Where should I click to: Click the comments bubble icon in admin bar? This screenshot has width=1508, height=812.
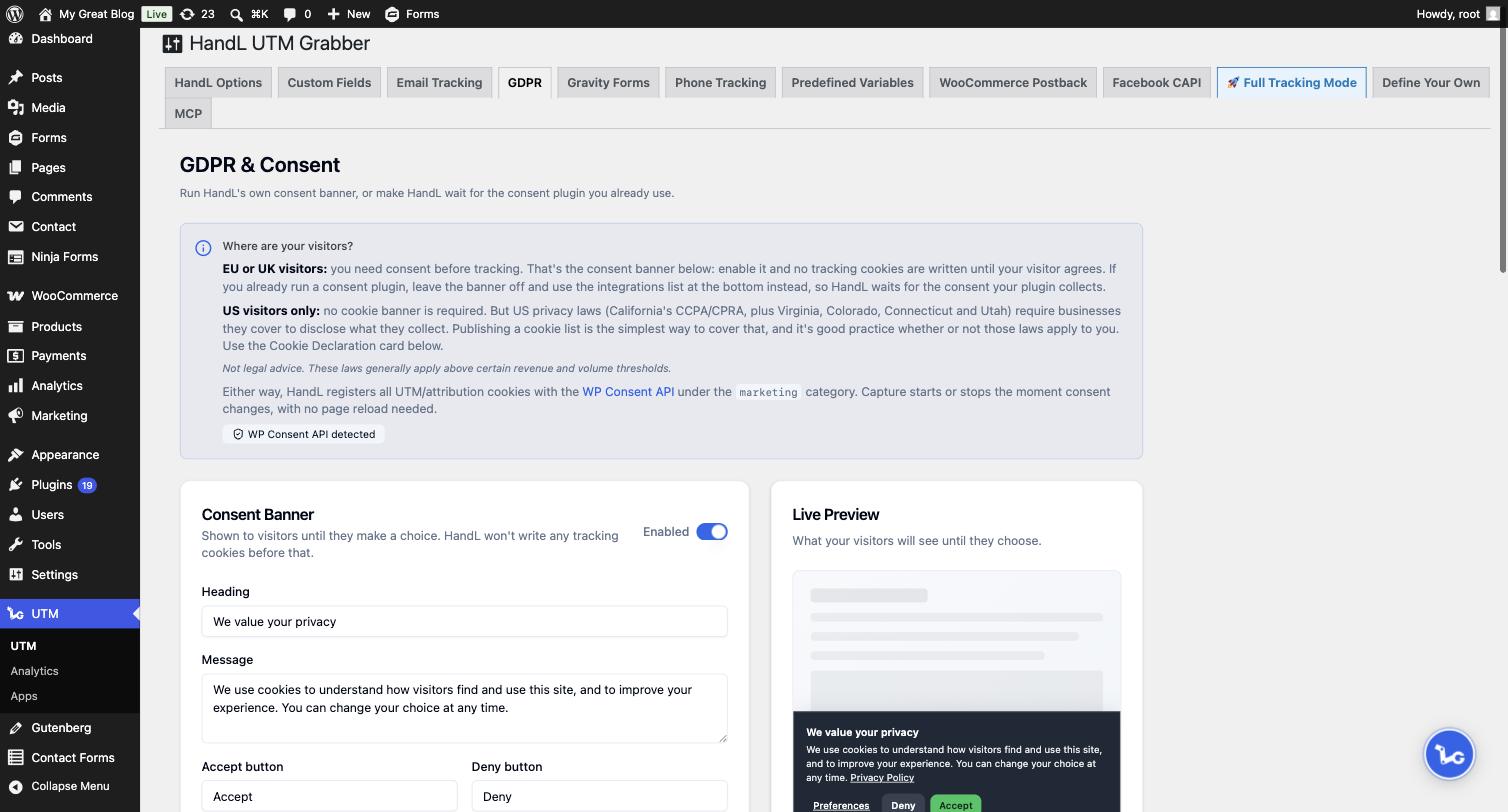click(x=289, y=14)
